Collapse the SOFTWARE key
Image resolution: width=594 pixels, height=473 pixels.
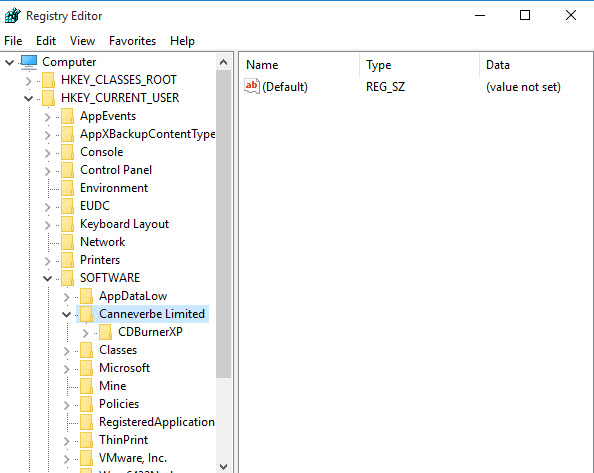pyautogui.click(x=47, y=279)
